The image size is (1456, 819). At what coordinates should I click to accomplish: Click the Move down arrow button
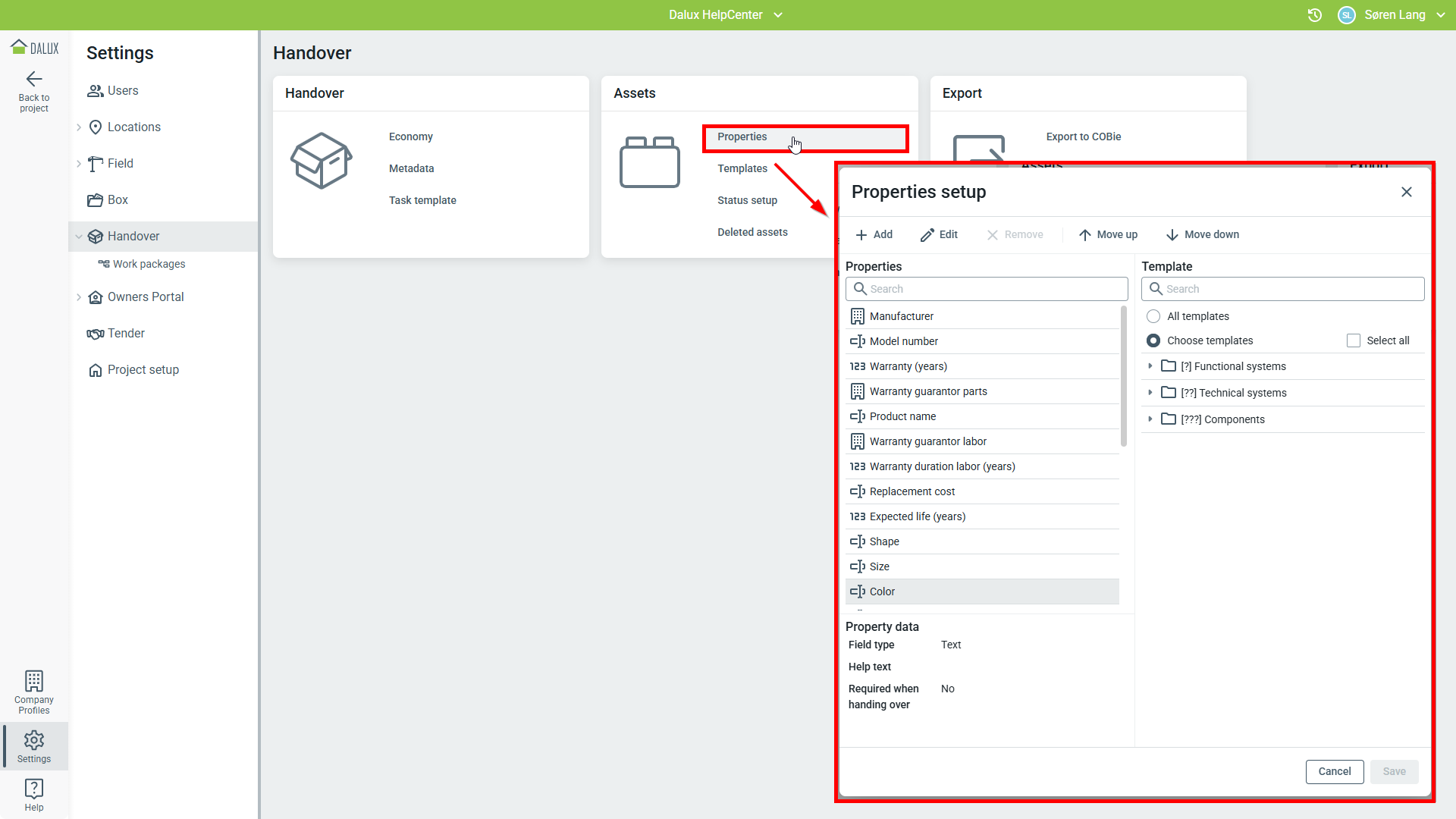[1202, 235]
